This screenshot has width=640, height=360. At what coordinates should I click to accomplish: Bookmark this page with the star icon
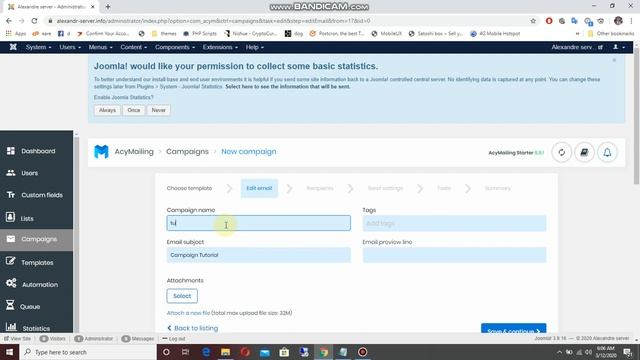(533, 21)
